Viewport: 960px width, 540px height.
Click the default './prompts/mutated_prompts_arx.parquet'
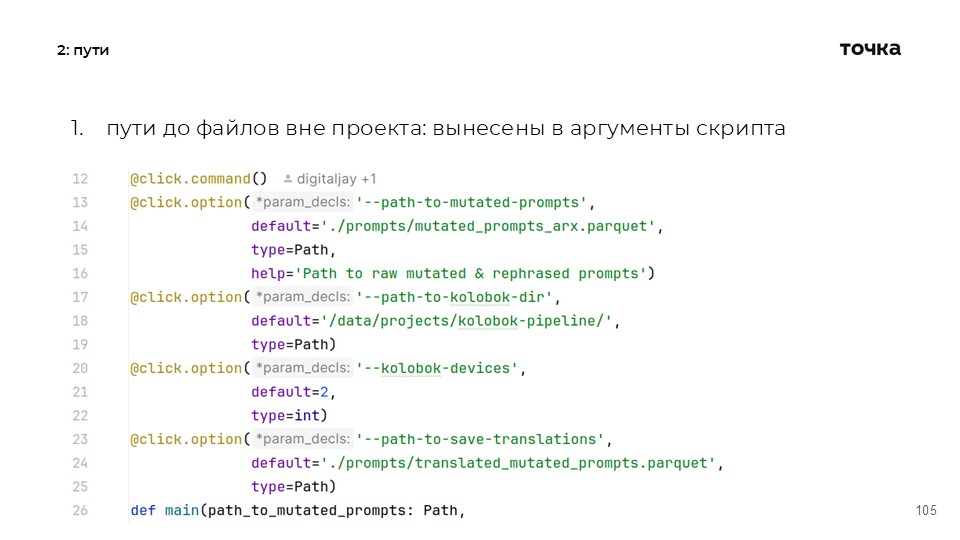[x=488, y=227]
